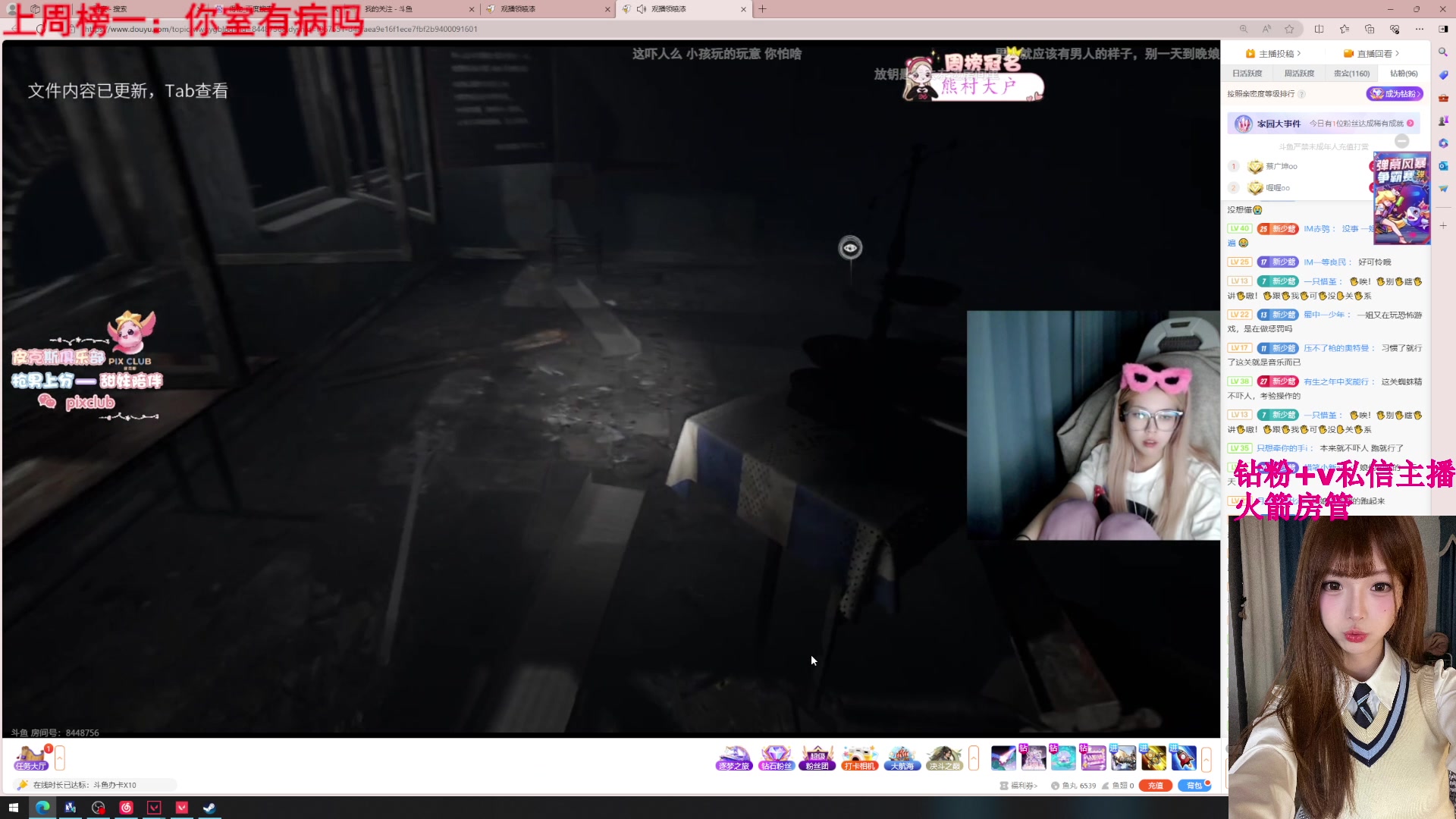Open the 大航海 sailing ship icon
Image resolution: width=1456 pixels, height=819 pixels.
[902, 758]
